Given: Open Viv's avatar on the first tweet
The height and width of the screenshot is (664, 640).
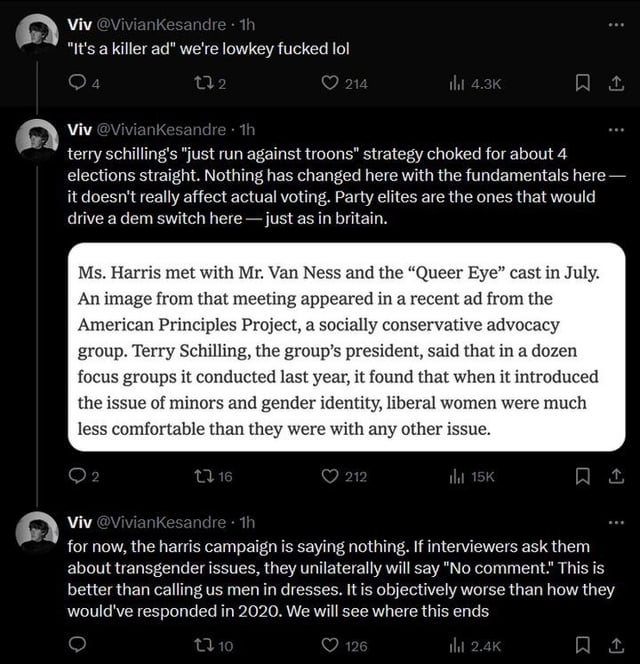Looking at the screenshot, I should click(37, 35).
